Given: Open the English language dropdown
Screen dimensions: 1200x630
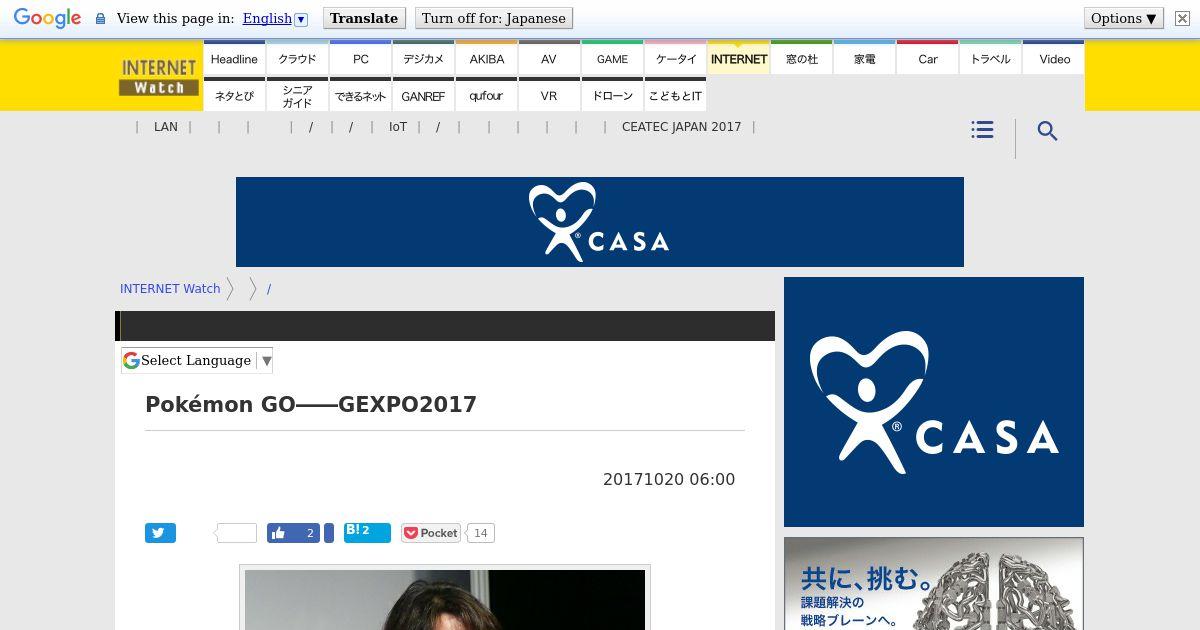Looking at the screenshot, I should (275, 18).
